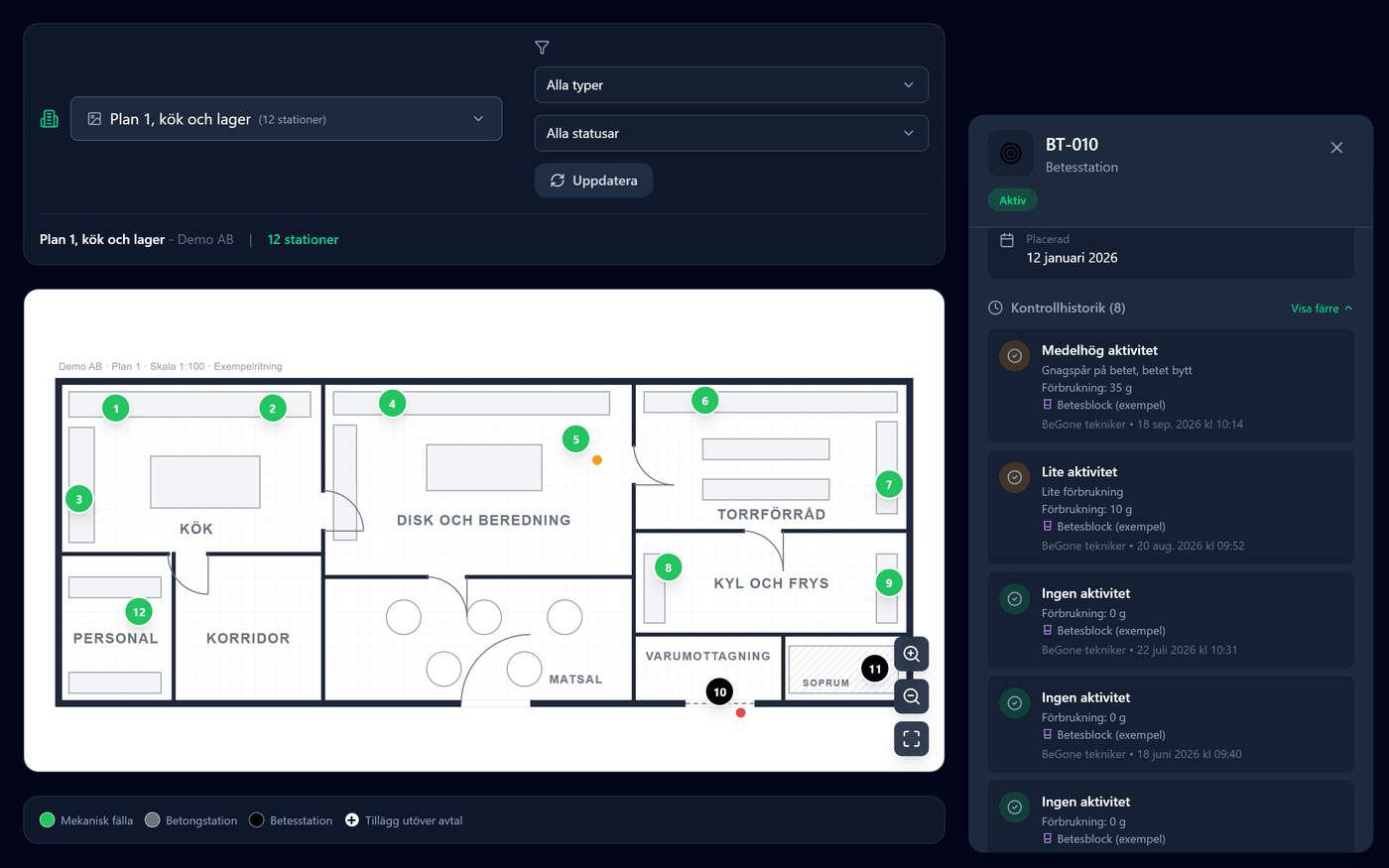Click the Plan 1, kök och lager heading text
Screen dimensions: 1389x868
tap(102, 239)
